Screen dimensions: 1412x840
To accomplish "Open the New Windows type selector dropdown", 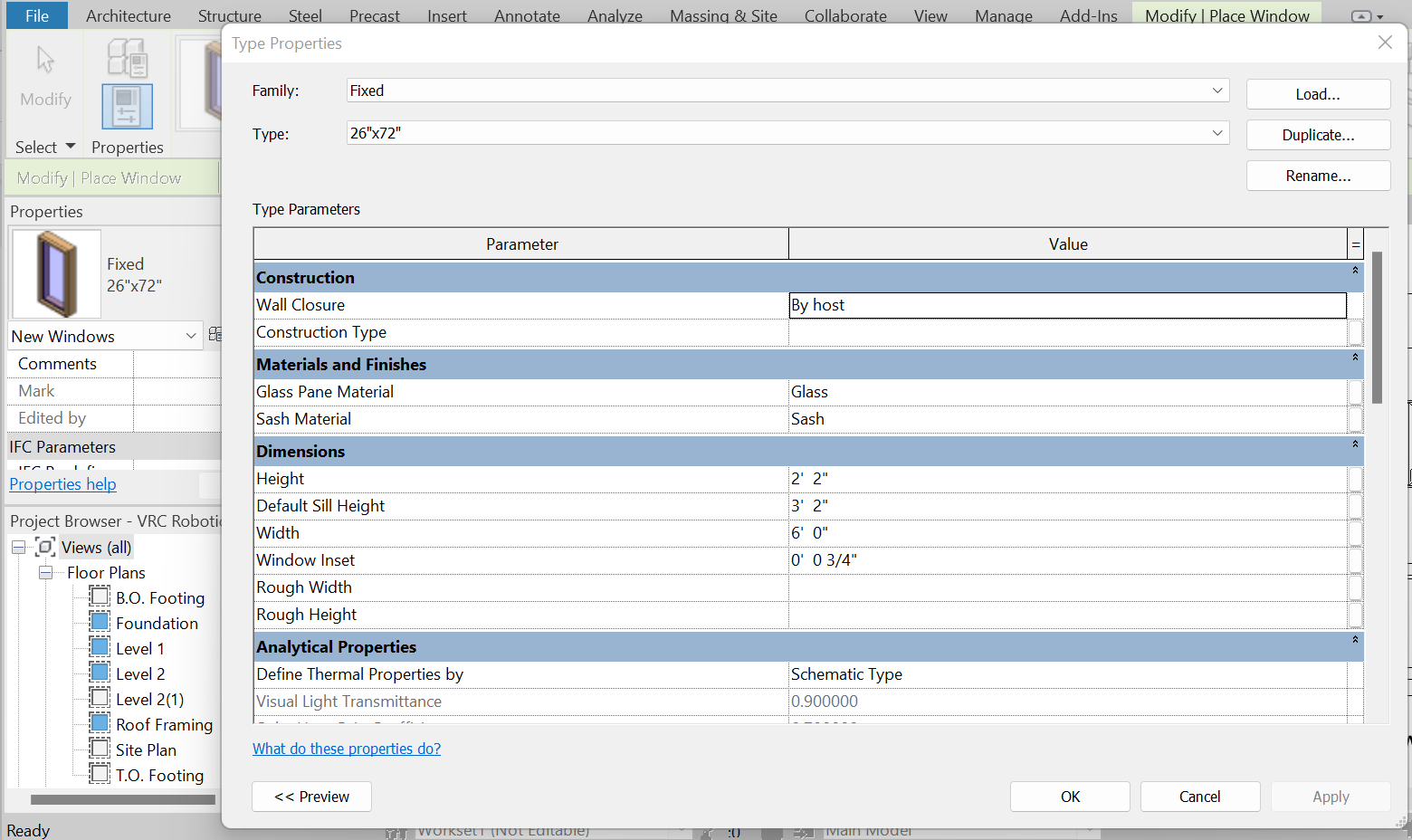I will click(193, 336).
